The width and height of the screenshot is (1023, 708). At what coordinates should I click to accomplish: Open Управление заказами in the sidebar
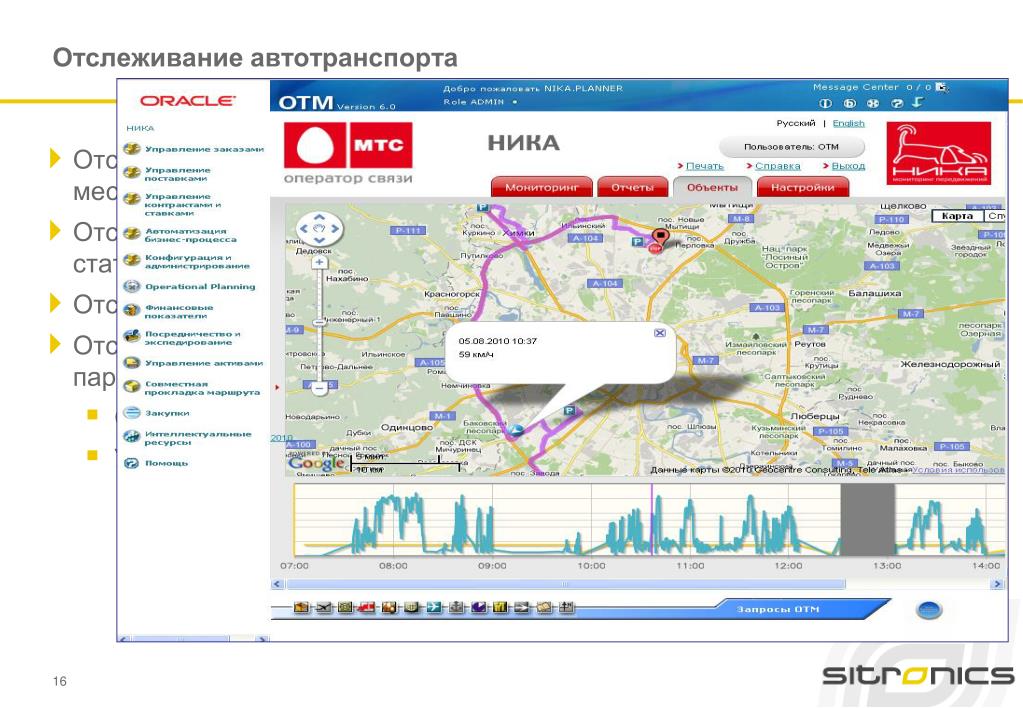204,149
